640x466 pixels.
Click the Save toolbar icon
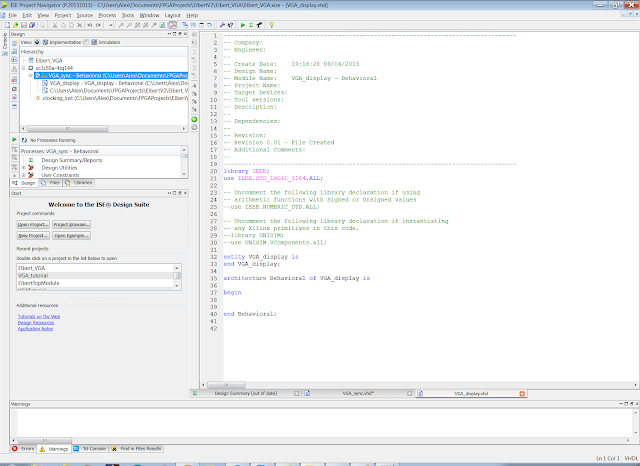click(24, 25)
